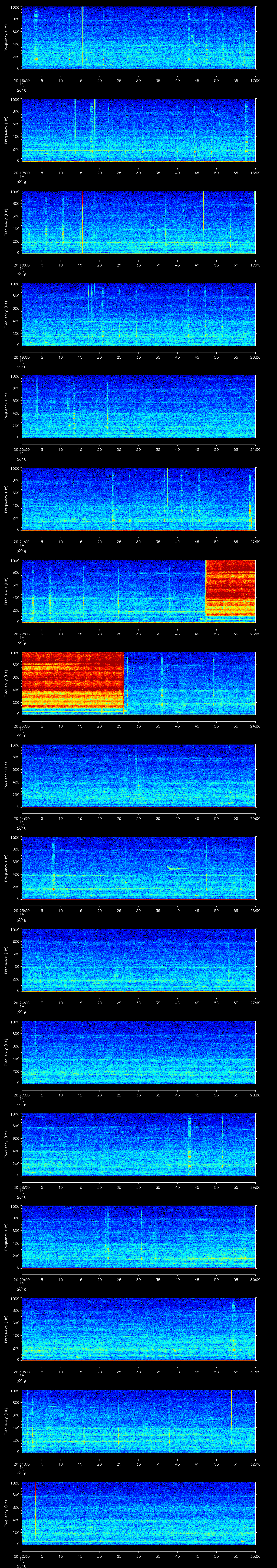Screen dimensions: 277x1568
Task: Open the spectrogram panel starting at 20:31:00
Action: coord(138,1421)
